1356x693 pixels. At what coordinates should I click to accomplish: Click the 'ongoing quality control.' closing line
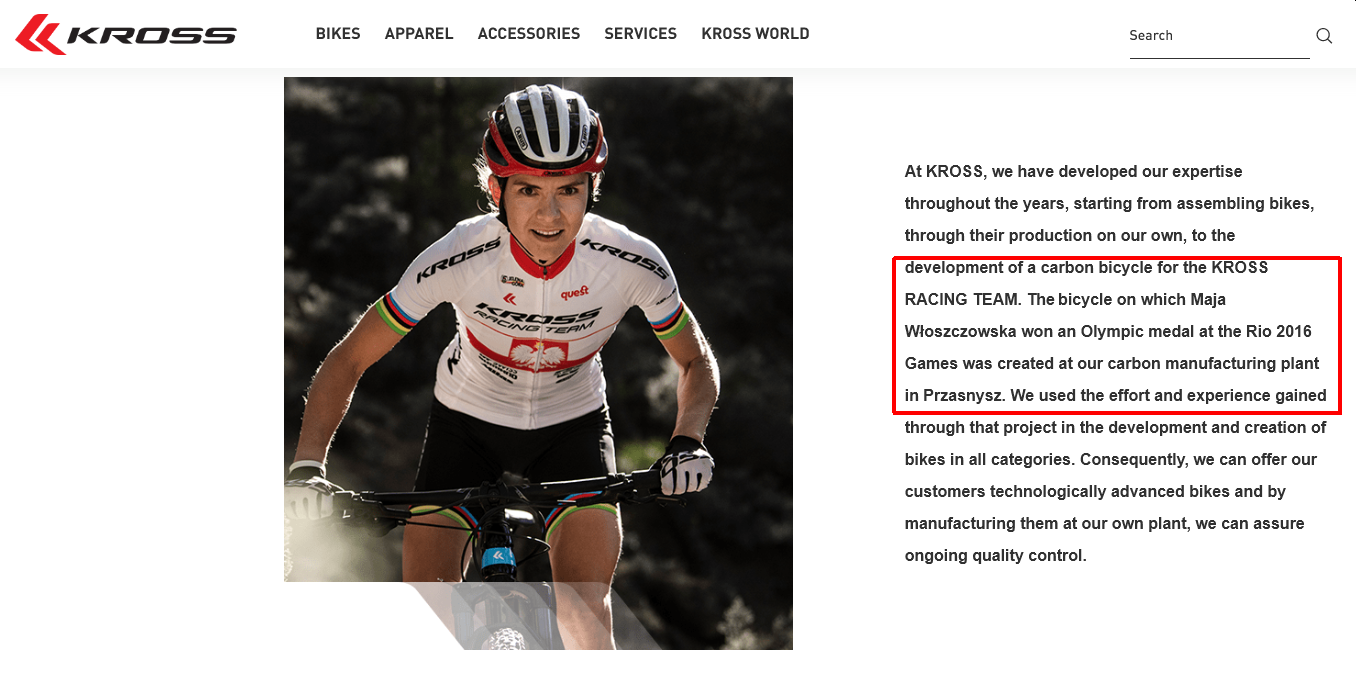[996, 555]
